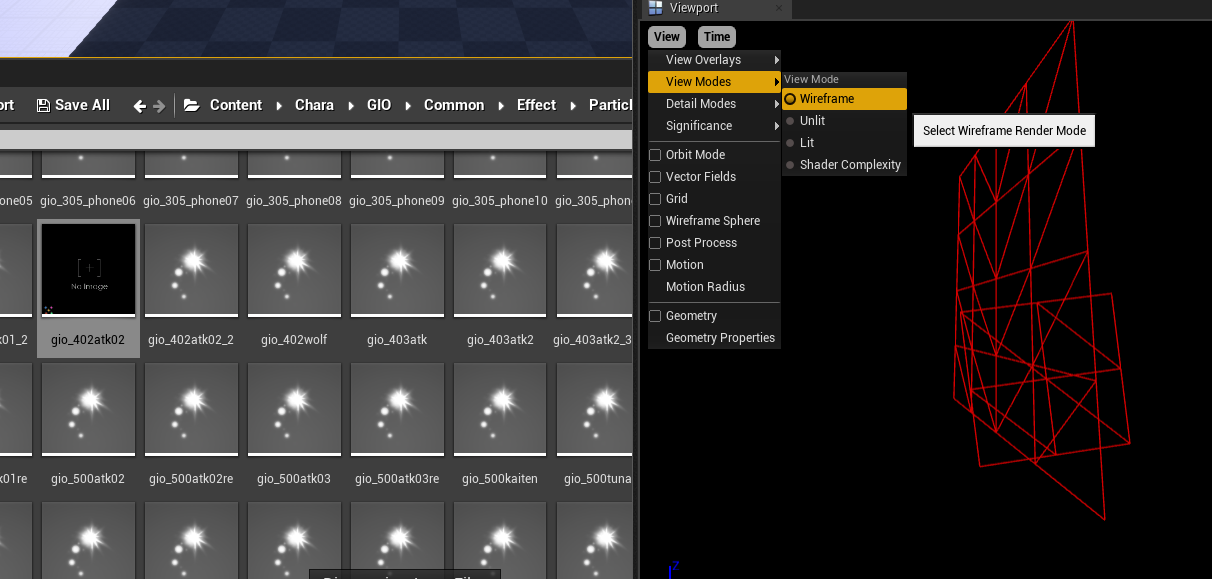Click the gio_305_phone06 asset name

pyautogui.click(x=88, y=201)
